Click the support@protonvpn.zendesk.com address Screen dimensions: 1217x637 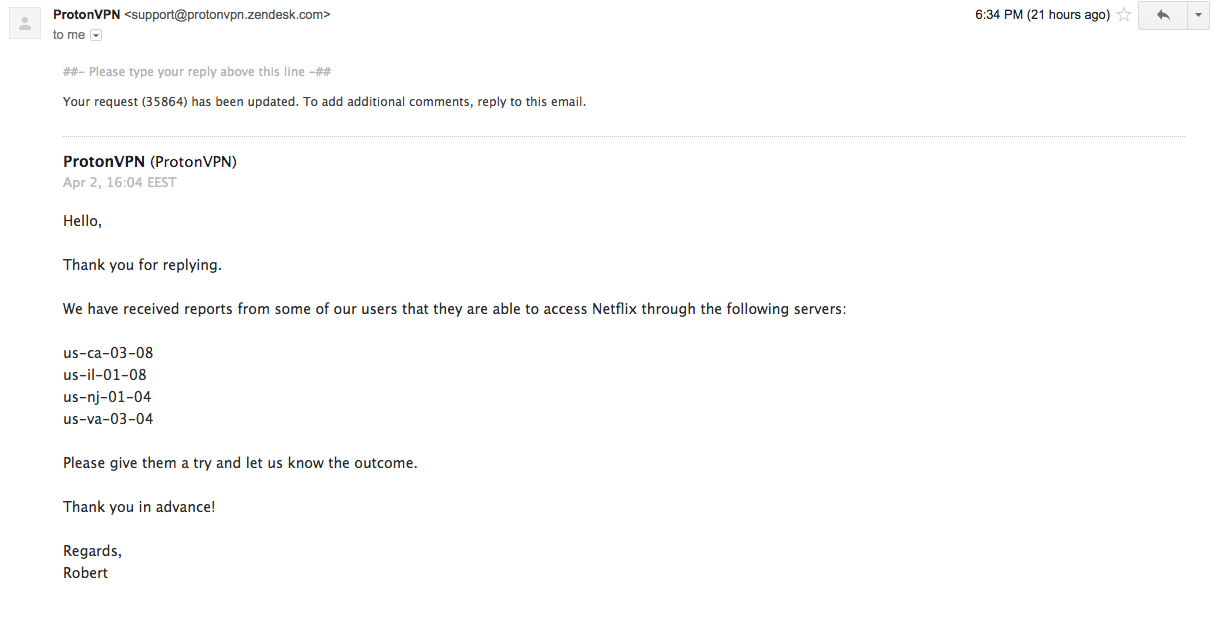tap(227, 15)
